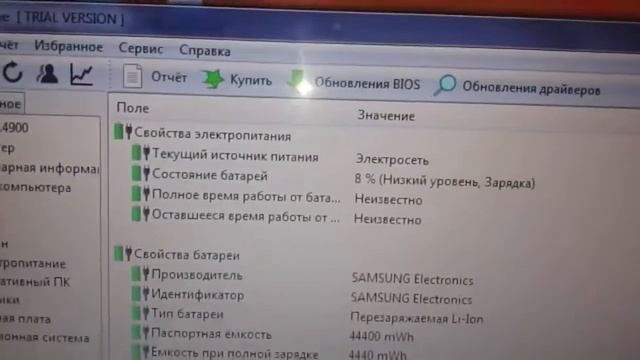
Task: Select the Тип батареи field
Action: (187, 314)
